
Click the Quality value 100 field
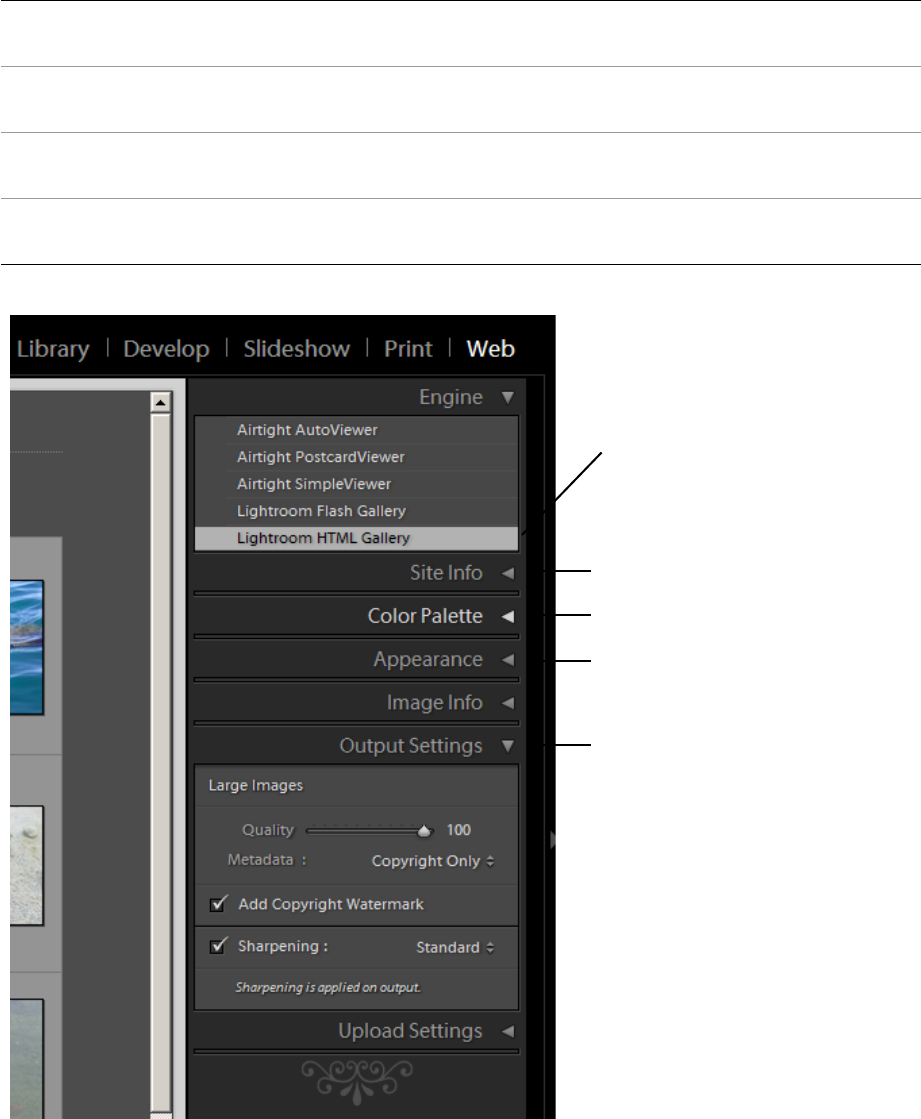459,830
